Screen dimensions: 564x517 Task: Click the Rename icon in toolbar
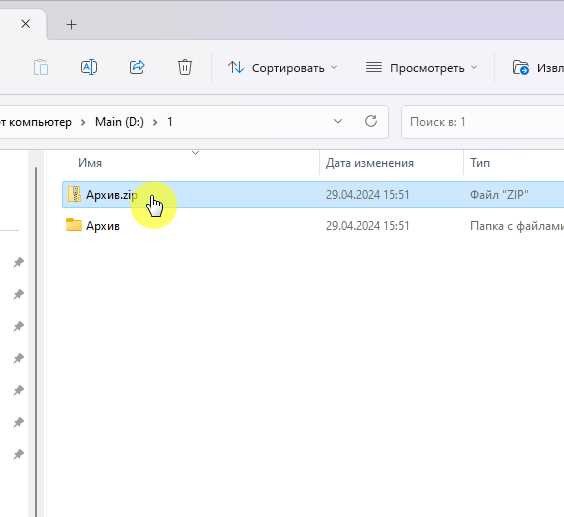(x=88, y=67)
